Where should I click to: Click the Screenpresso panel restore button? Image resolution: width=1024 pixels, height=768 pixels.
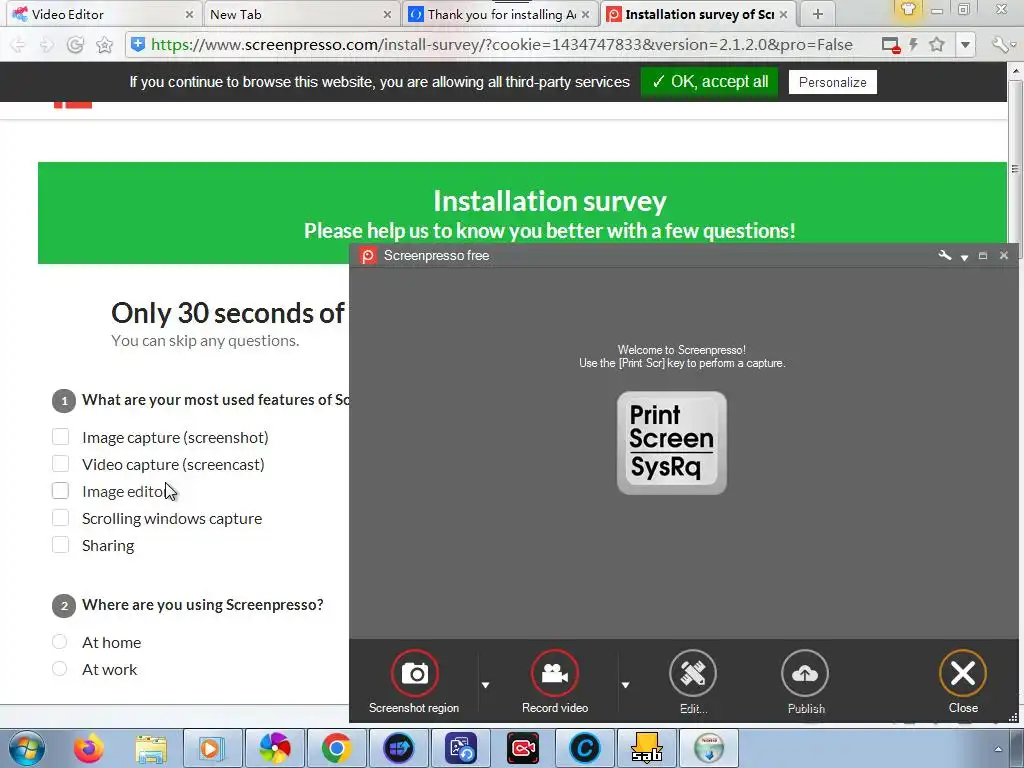pyautogui.click(x=983, y=256)
